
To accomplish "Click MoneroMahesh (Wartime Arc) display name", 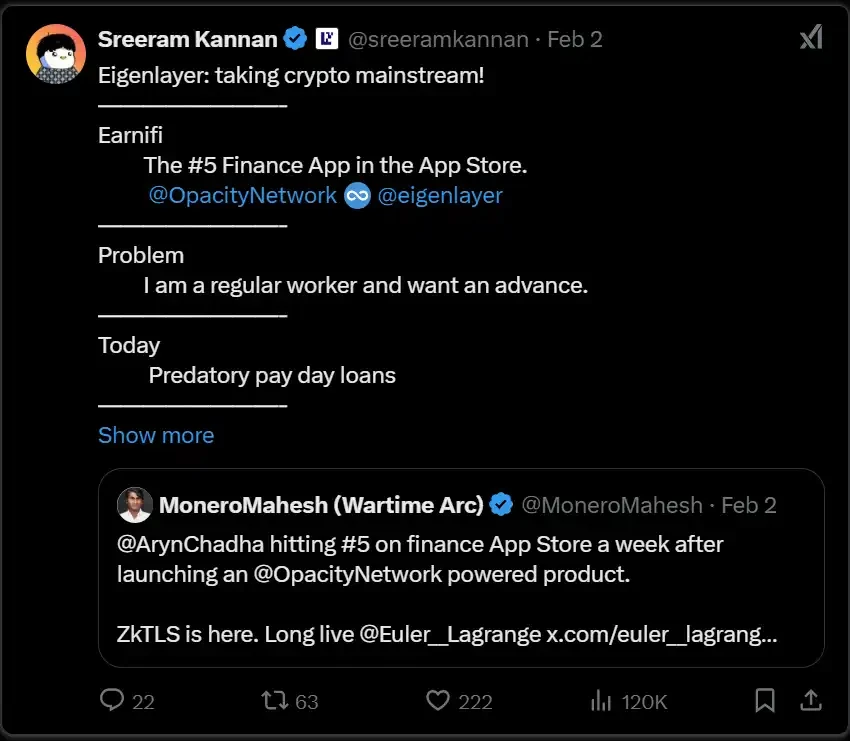I will tap(321, 505).
